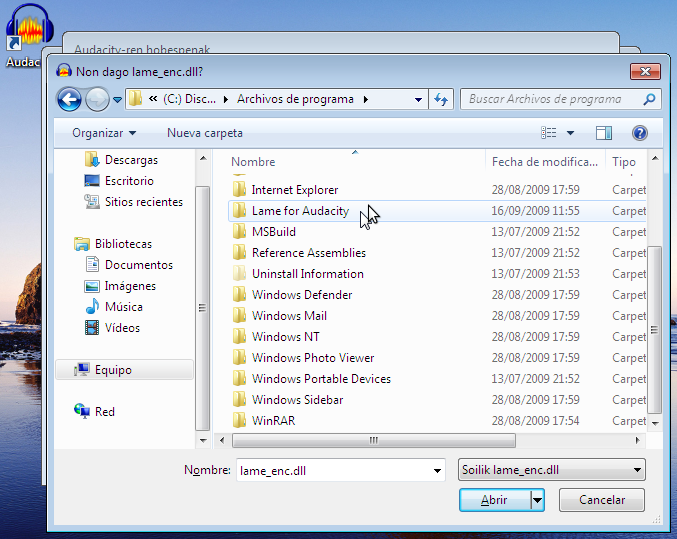Click the Forward navigation arrow

click(x=97, y=99)
